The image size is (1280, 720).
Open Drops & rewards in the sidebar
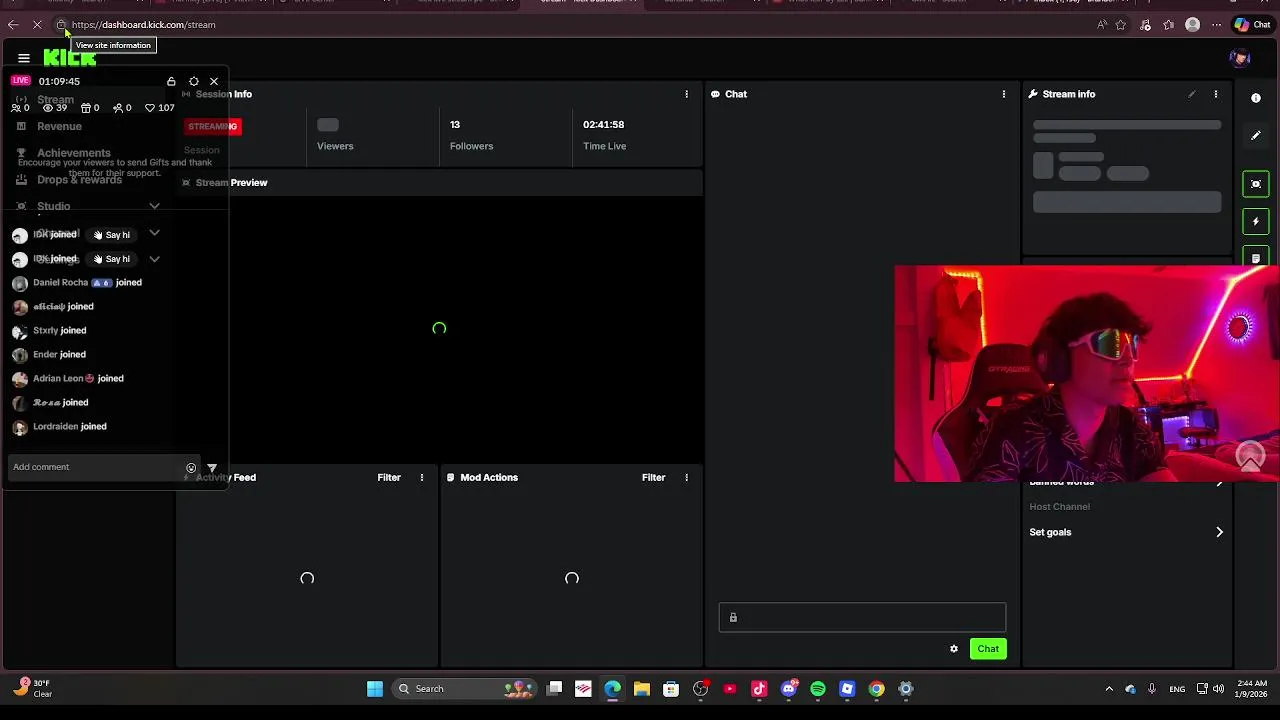tap(79, 180)
